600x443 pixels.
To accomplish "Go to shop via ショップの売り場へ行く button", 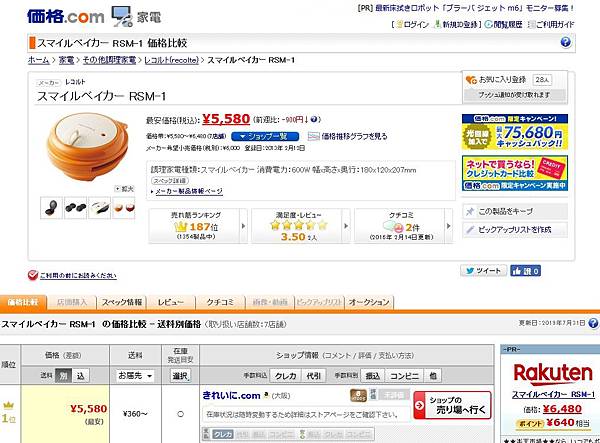I will click(x=452, y=405).
